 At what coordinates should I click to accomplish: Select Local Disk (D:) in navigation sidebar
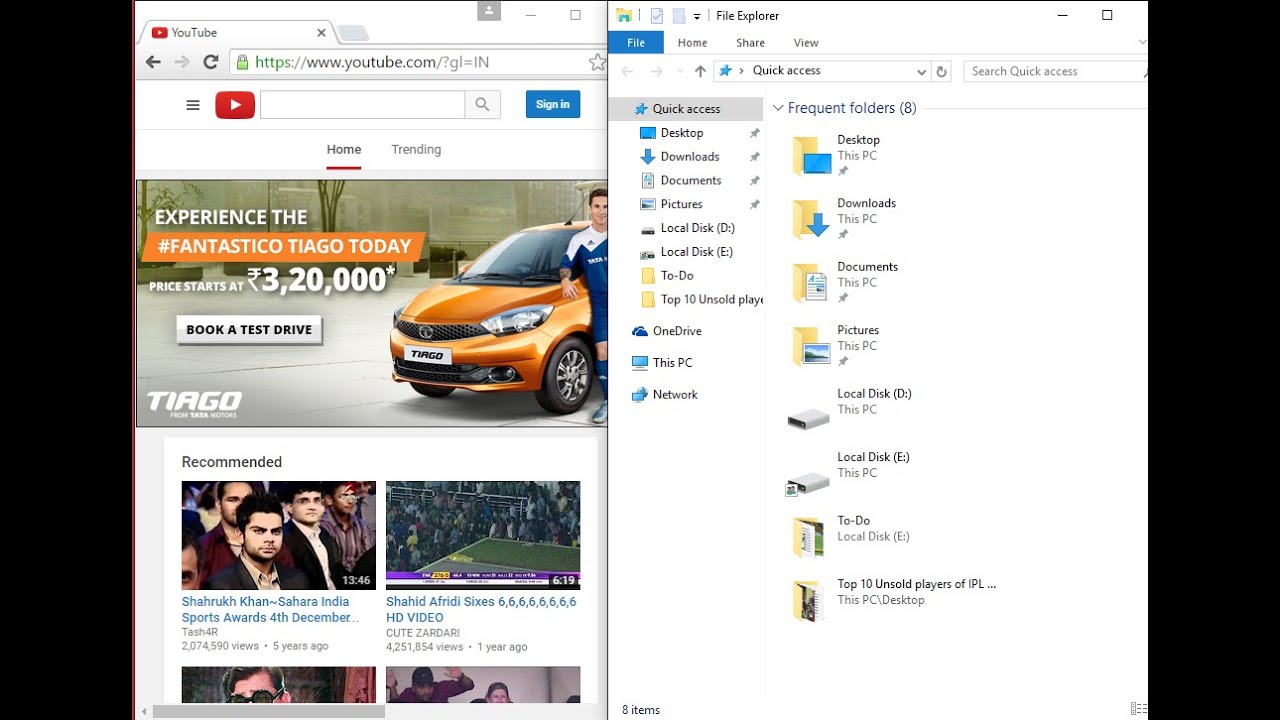697,228
